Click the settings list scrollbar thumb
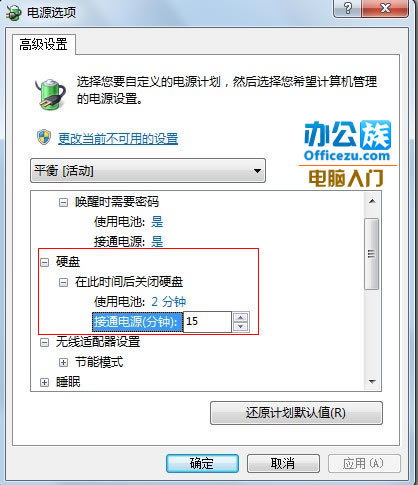 372,254
